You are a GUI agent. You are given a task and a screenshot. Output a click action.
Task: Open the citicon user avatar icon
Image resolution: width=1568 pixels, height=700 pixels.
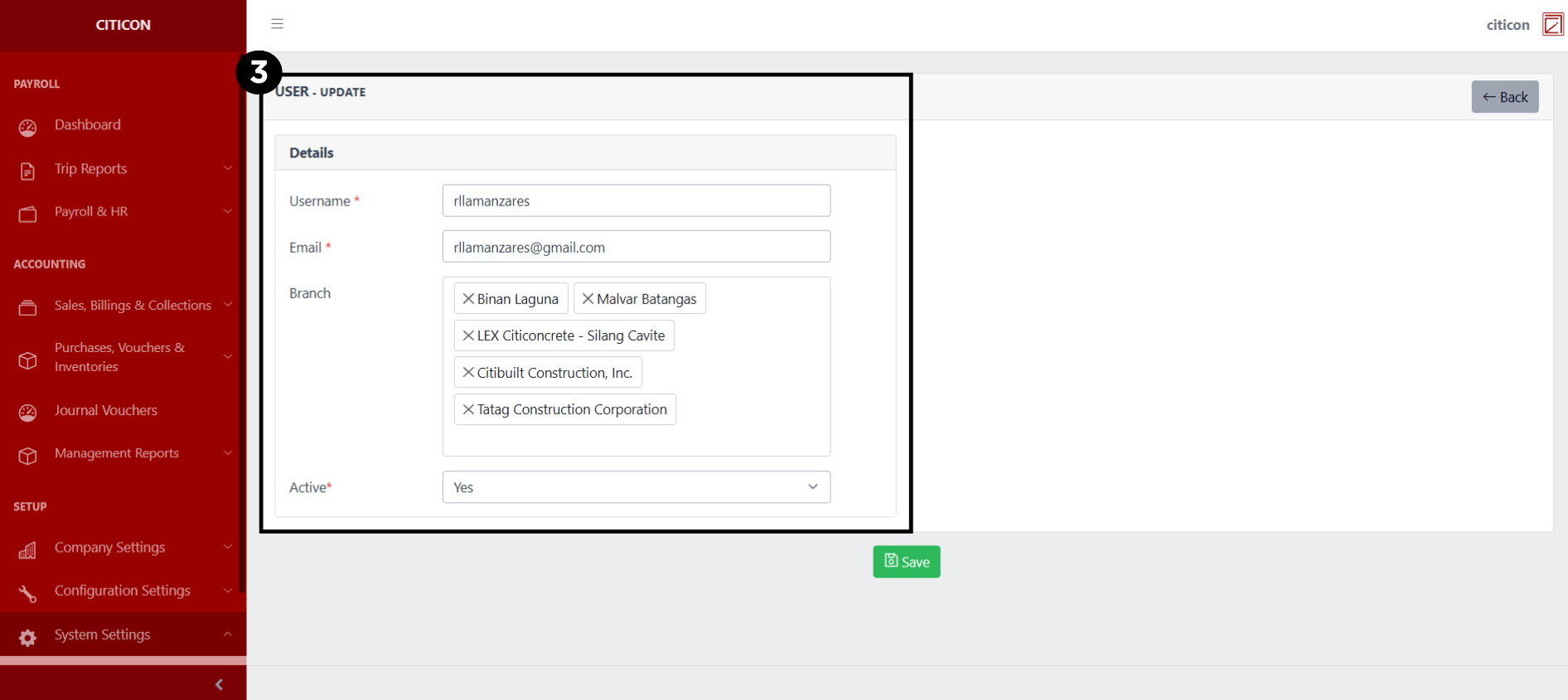point(1552,25)
